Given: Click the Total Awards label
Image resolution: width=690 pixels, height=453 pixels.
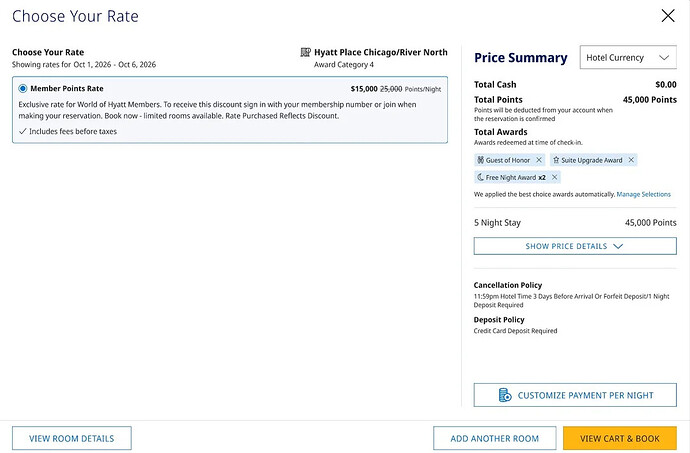Looking at the screenshot, I should click(x=500, y=132).
